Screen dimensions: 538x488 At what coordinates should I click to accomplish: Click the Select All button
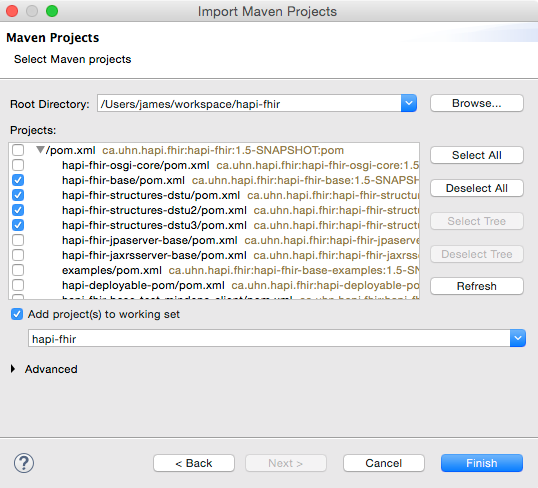[x=477, y=155]
